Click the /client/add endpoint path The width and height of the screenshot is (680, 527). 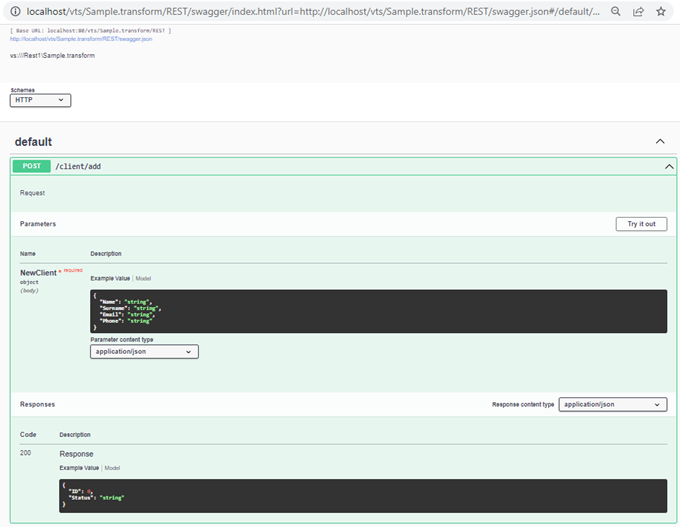(x=78, y=167)
